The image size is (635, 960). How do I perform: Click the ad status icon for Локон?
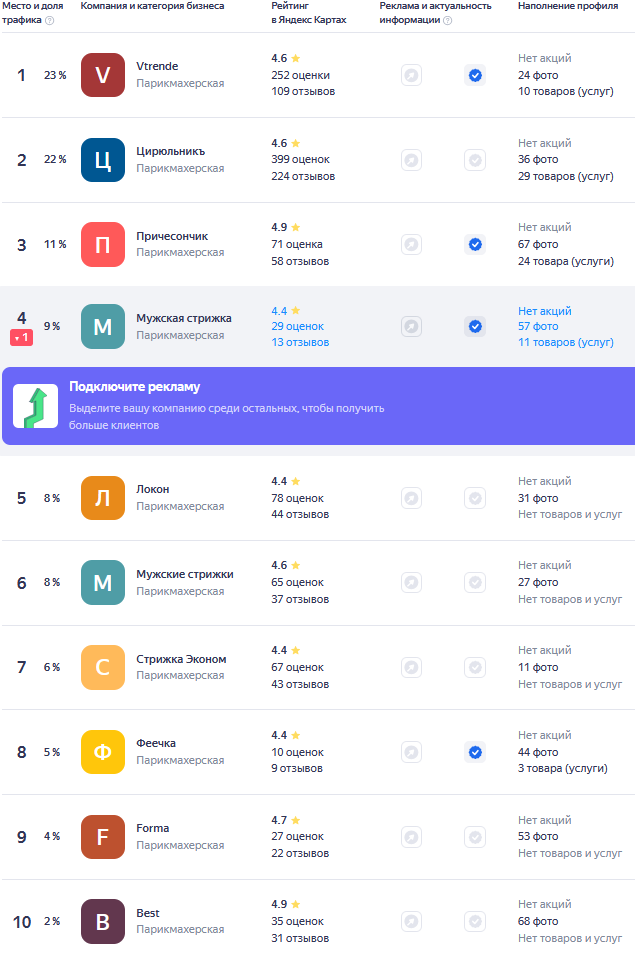click(x=411, y=498)
